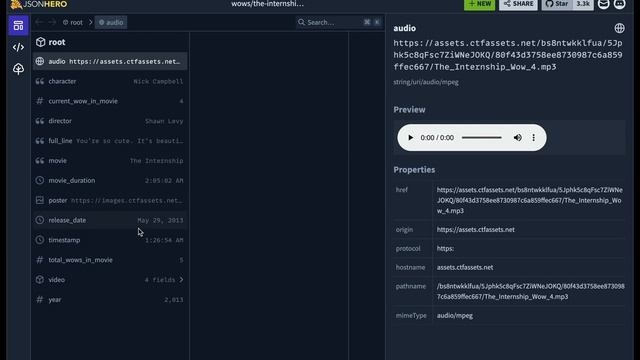
Task: Adjust the audio progress slider
Action: click(x=482, y=138)
